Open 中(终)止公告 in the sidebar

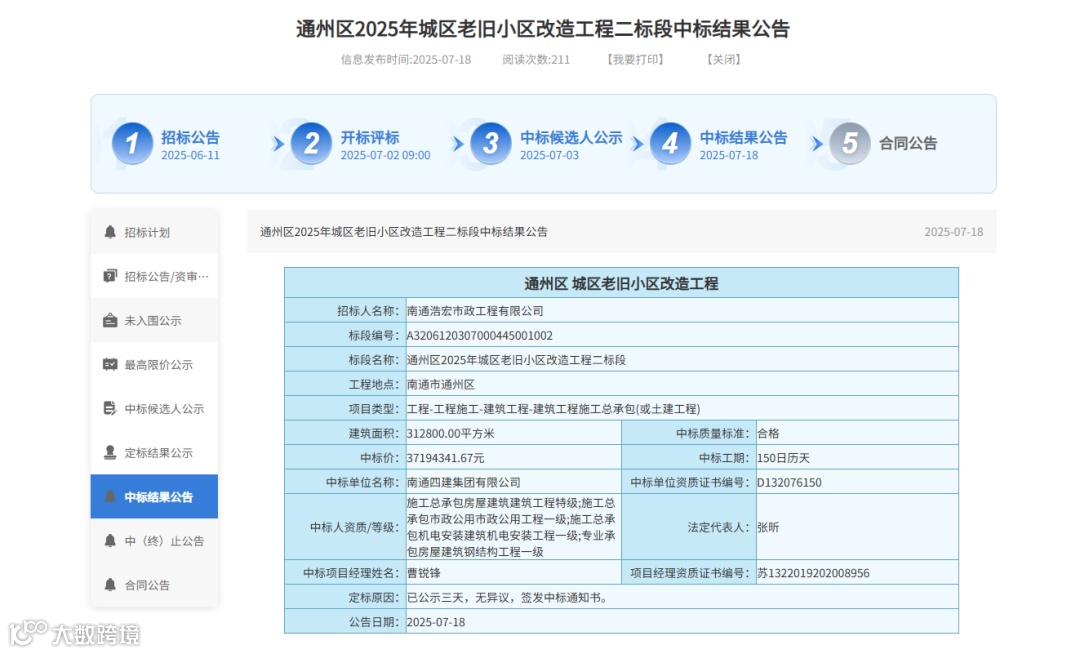(x=154, y=540)
